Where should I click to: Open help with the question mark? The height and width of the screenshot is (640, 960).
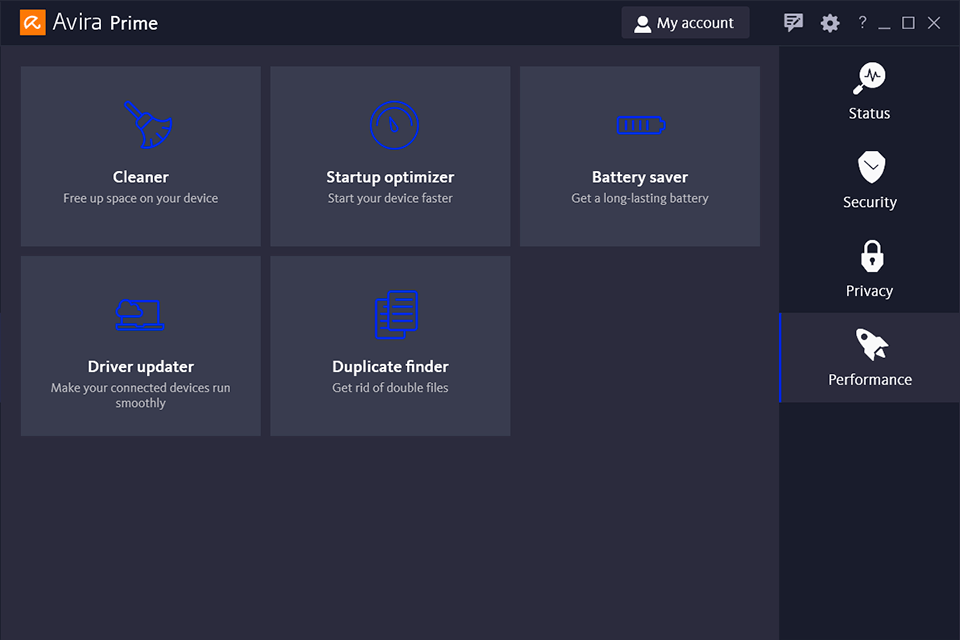pos(862,23)
